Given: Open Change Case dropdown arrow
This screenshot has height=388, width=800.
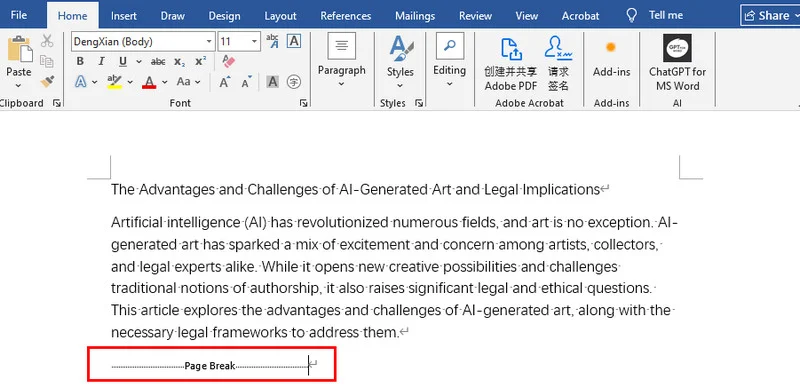Looking at the screenshot, I should point(197,82).
